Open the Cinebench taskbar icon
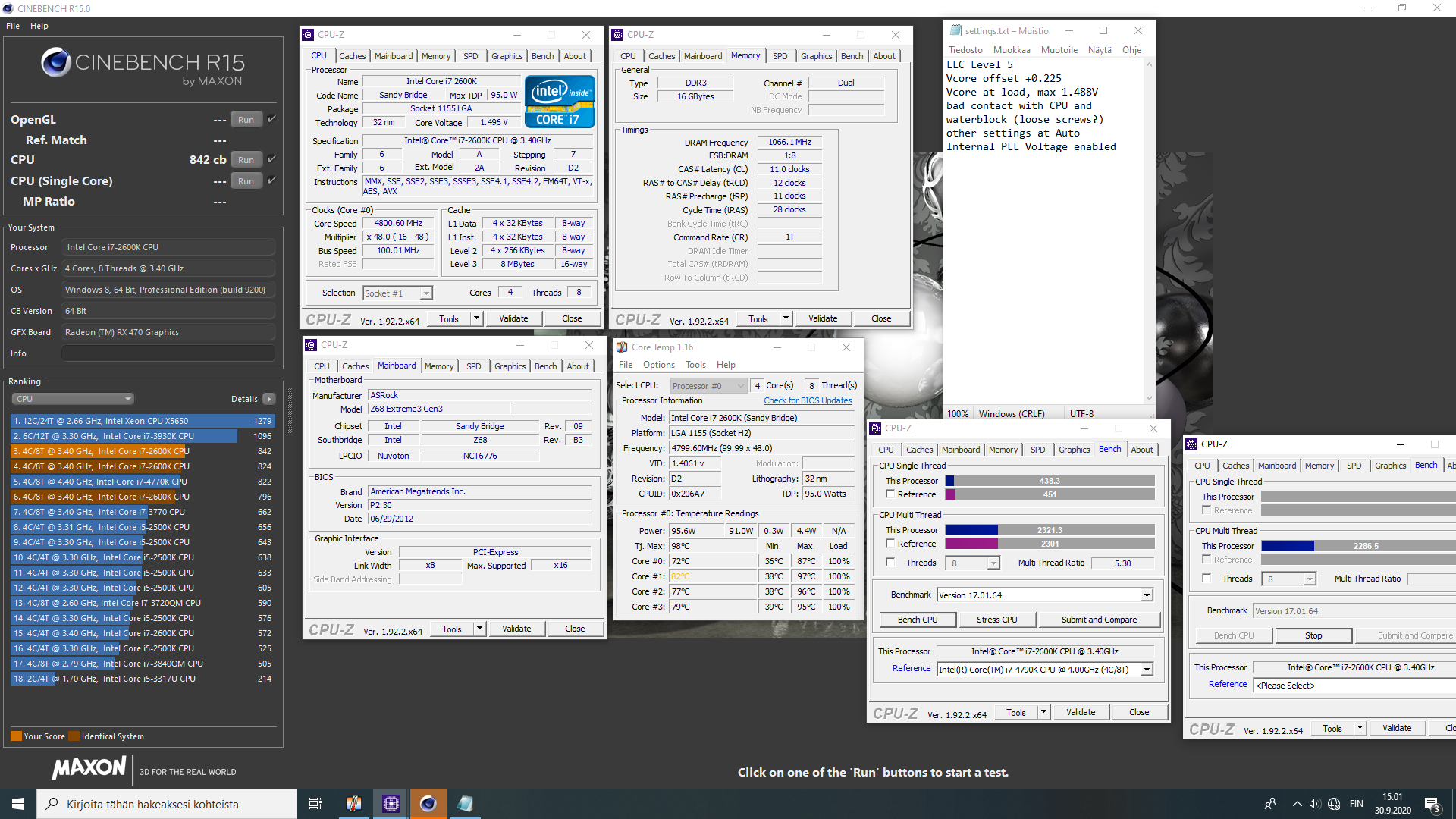This screenshot has width=1456, height=819. (x=428, y=804)
